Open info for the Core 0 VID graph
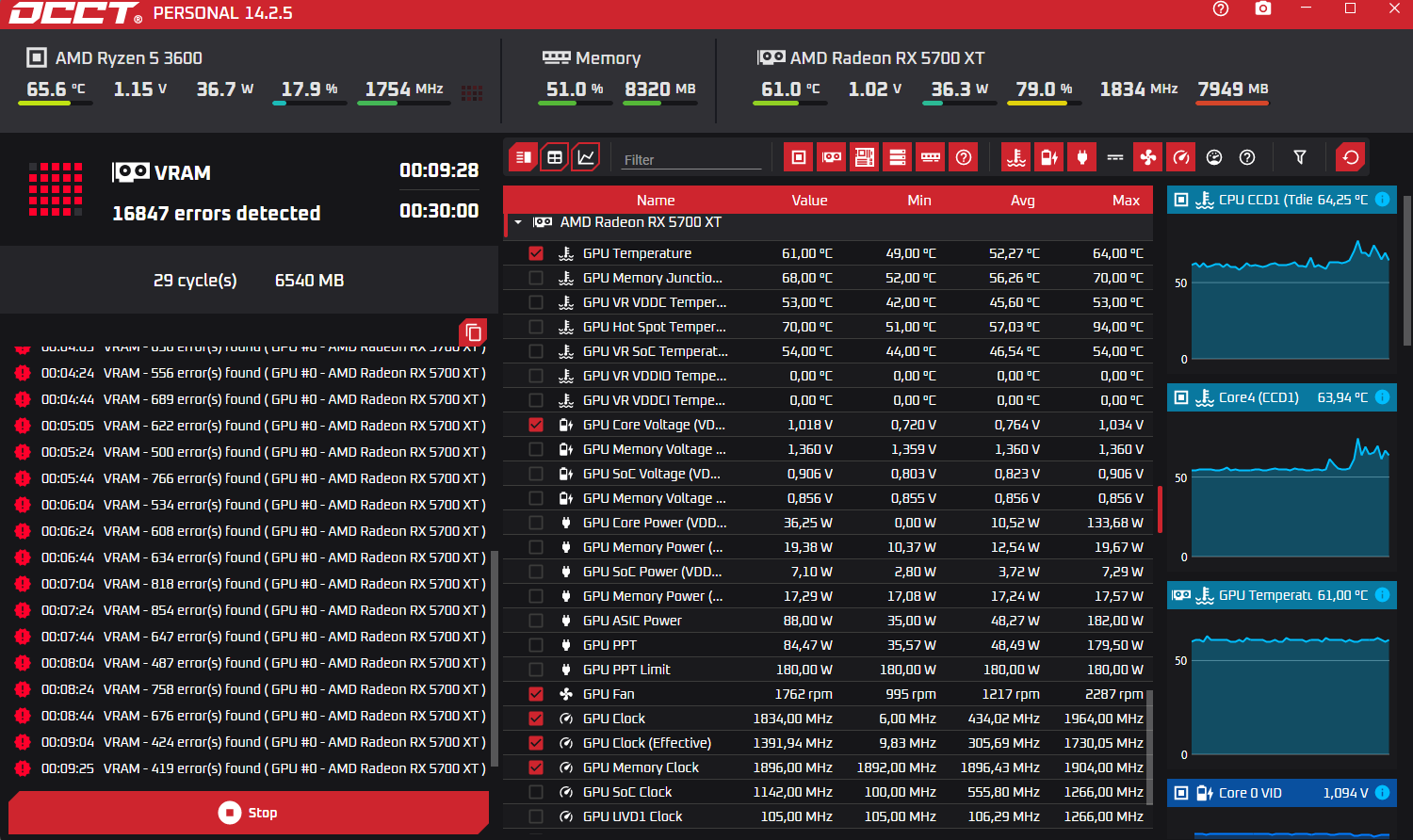The image size is (1413, 840). pos(1382,793)
